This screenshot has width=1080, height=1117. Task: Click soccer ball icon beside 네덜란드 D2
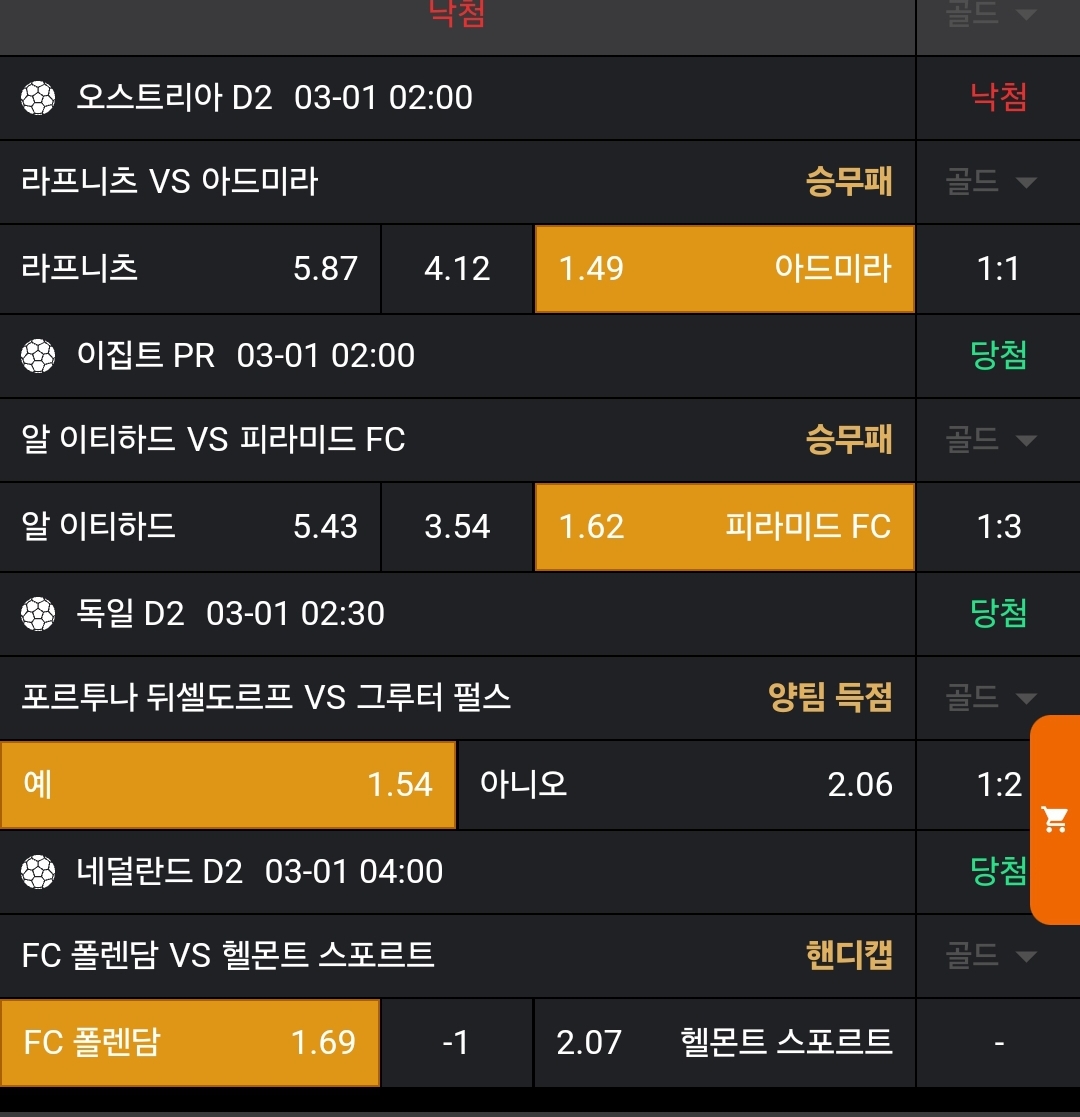coord(38,872)
